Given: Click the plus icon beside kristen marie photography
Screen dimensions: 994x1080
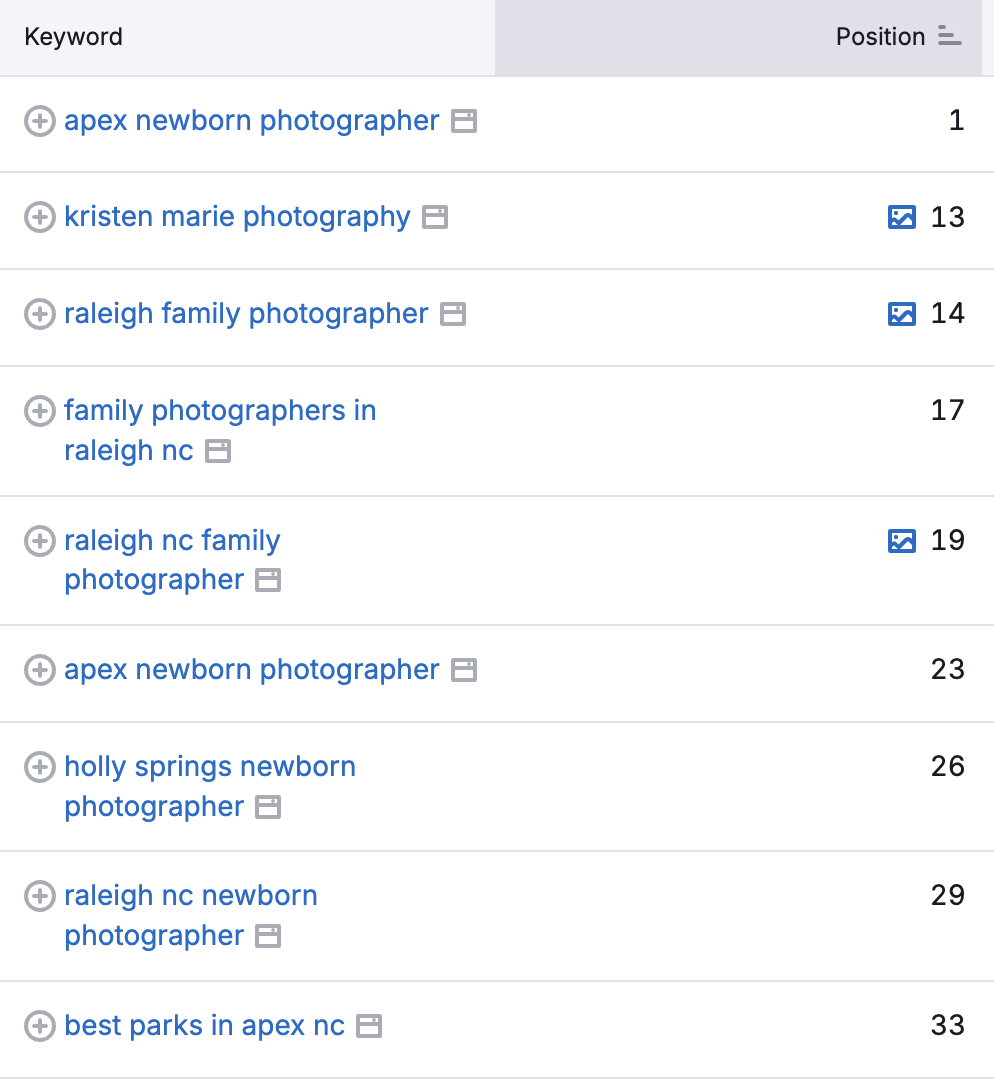Looking at the screenshot, I should click(40, 217).
